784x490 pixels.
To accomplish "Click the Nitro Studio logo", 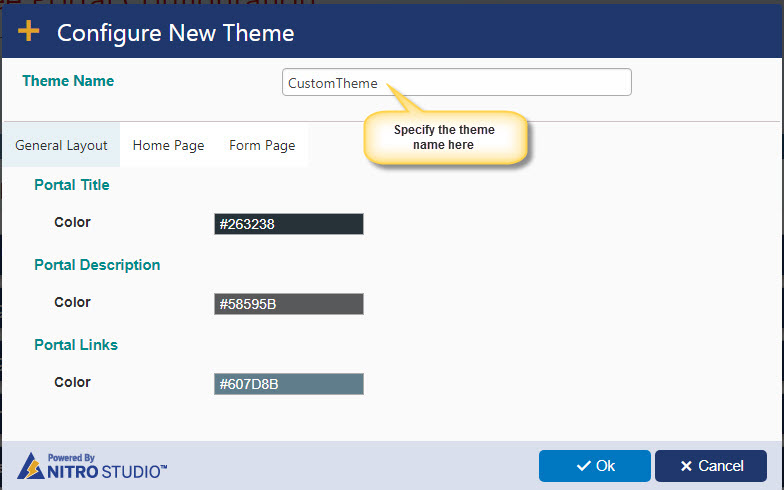I will pyautogui.click(x=92, y=466).
